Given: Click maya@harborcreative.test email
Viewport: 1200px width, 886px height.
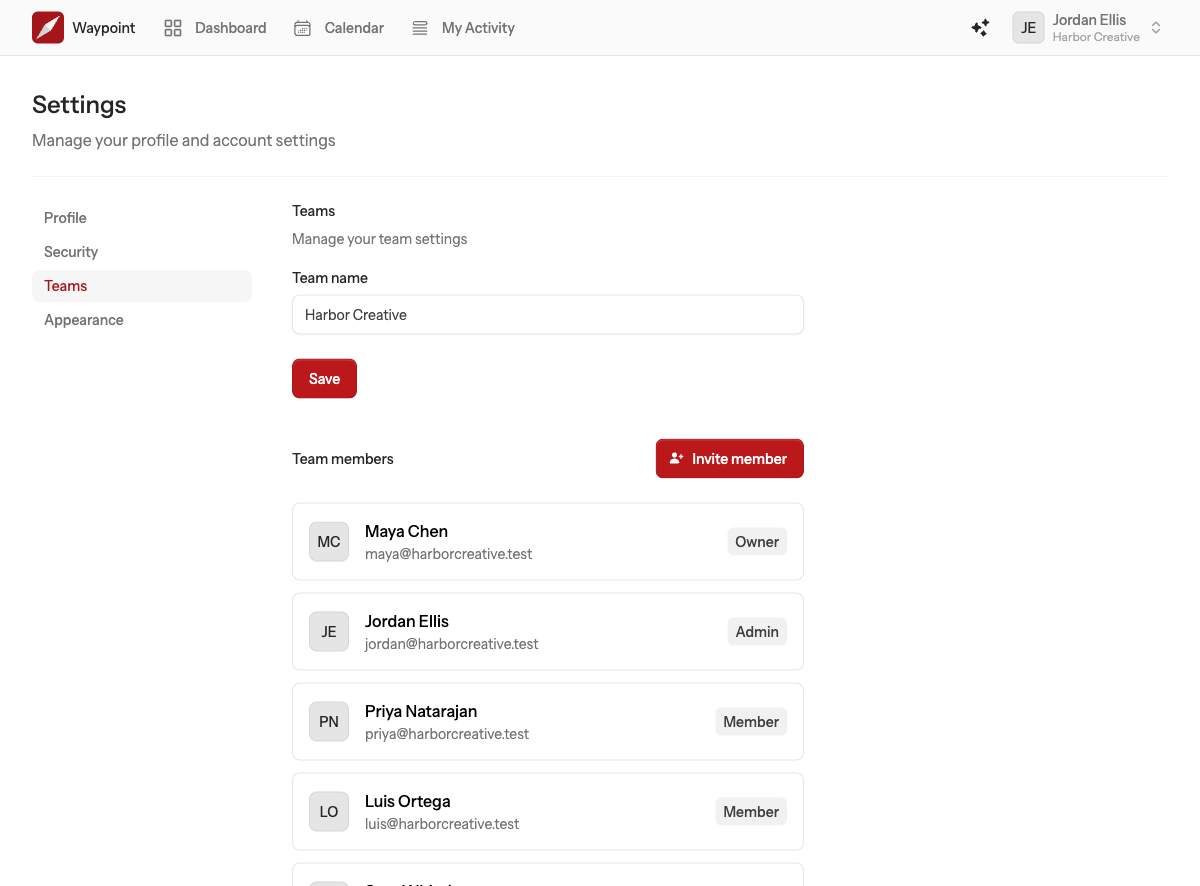Looking at the screenshot, I should click(x=448, y=554).
